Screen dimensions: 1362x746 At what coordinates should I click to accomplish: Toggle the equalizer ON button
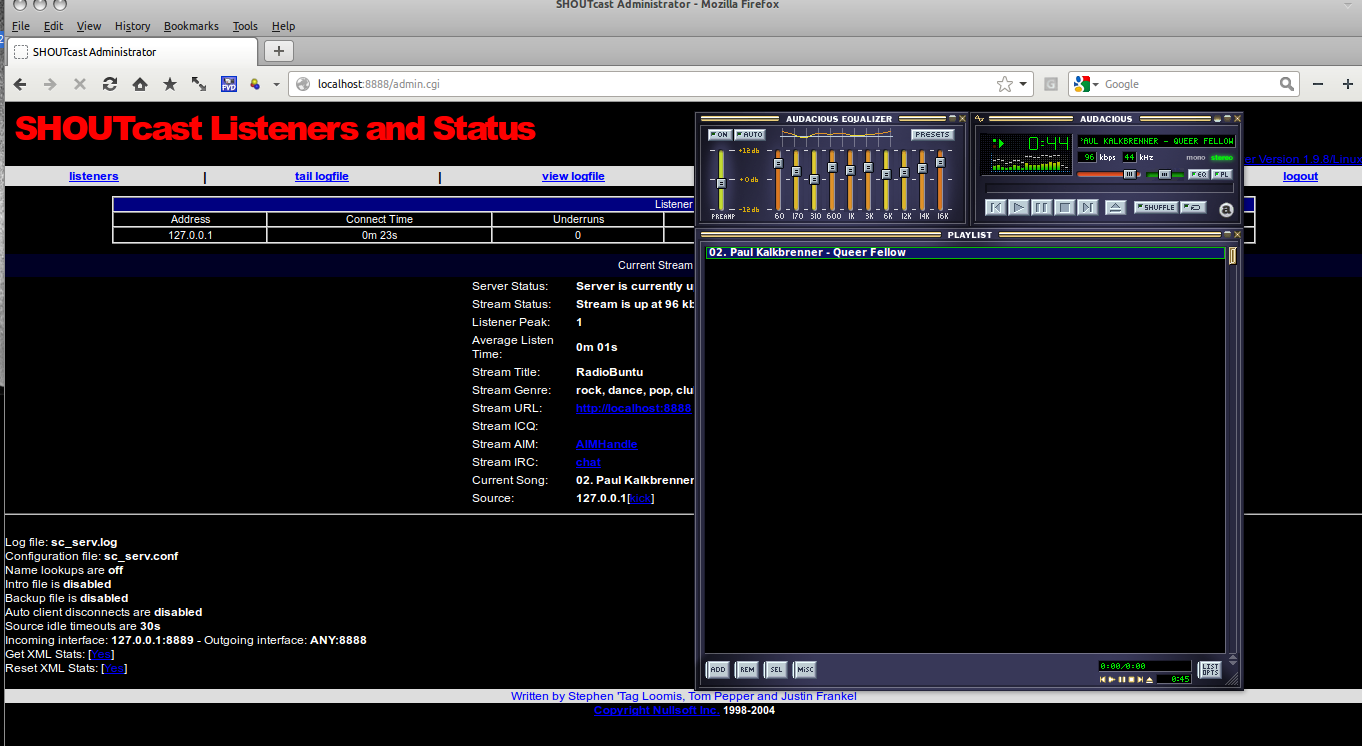tap(719, 135)
